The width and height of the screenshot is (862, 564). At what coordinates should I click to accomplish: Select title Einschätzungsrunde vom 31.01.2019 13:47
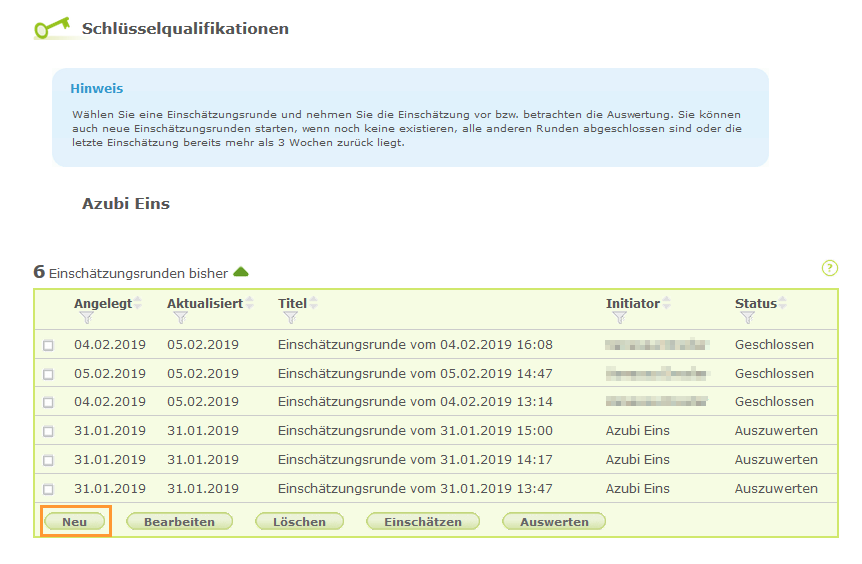[415, 488]
